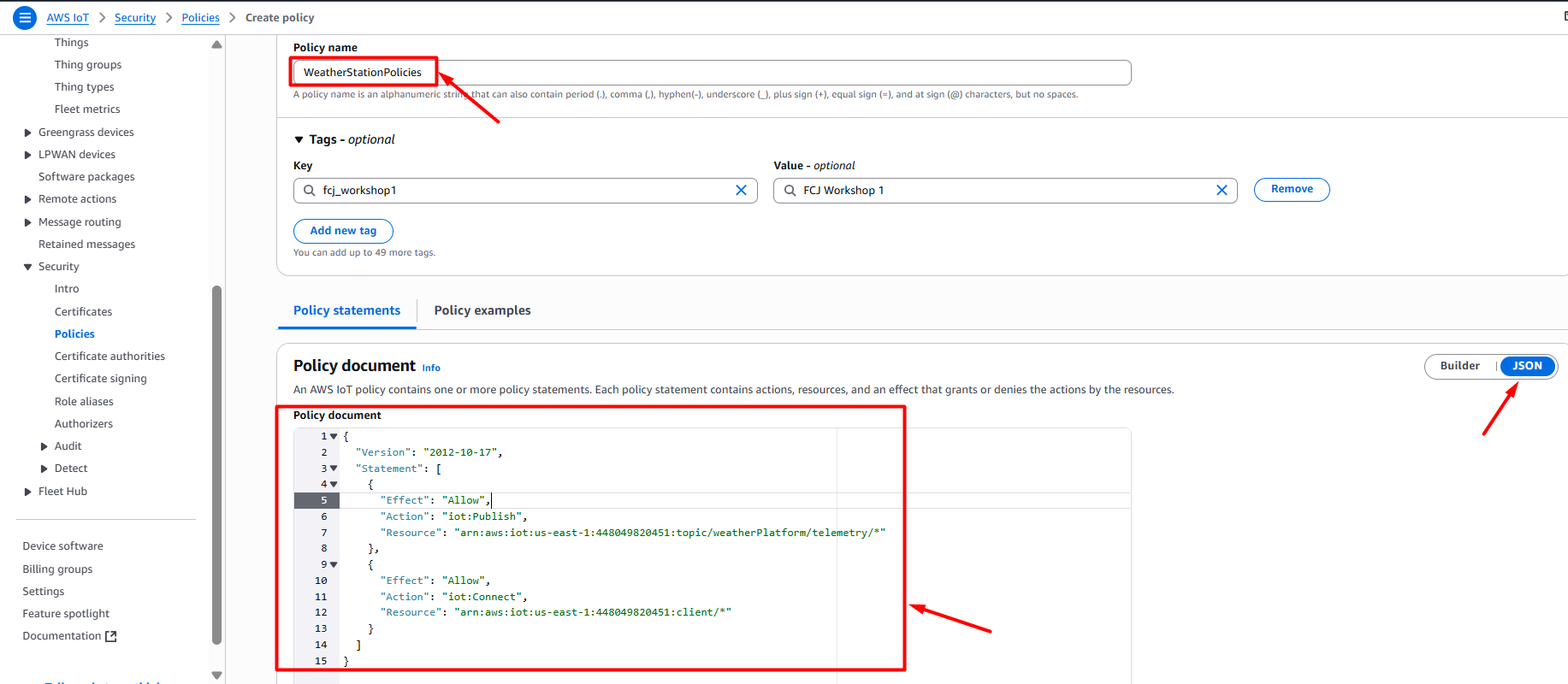Collapse the Security sidebar section

tap(28, 267)
